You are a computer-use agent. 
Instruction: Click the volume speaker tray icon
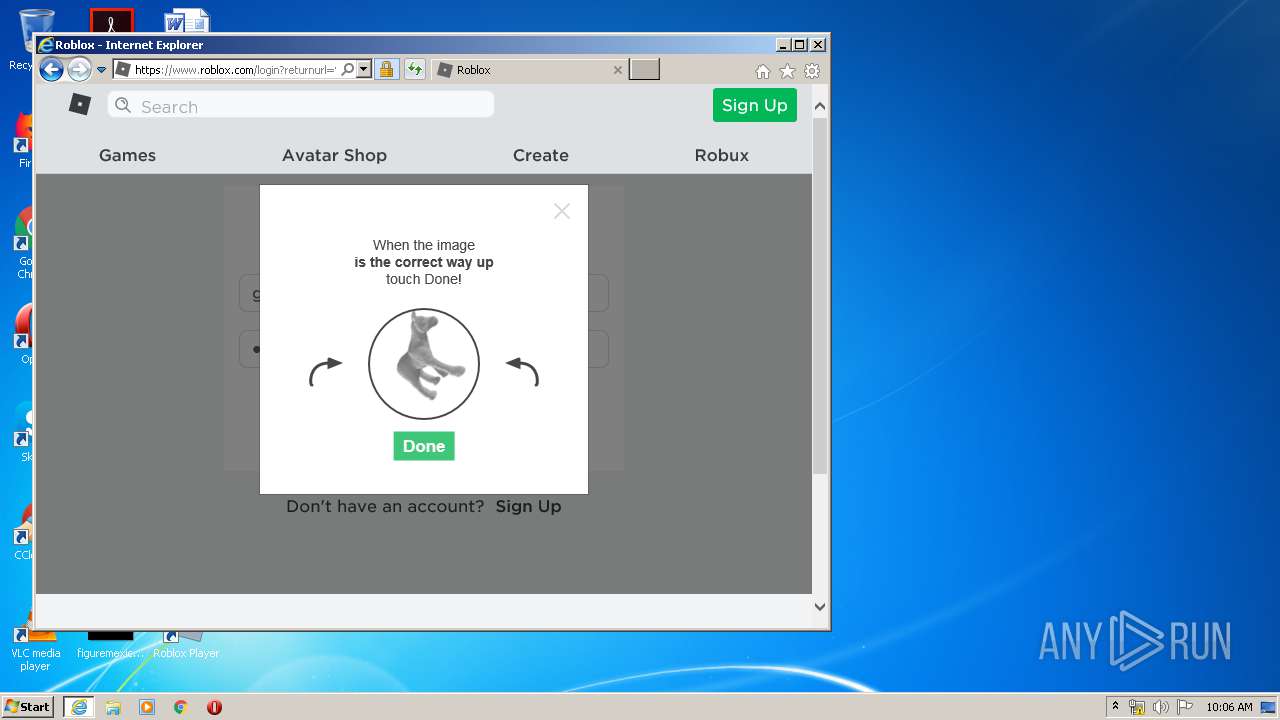(1161, 707)
